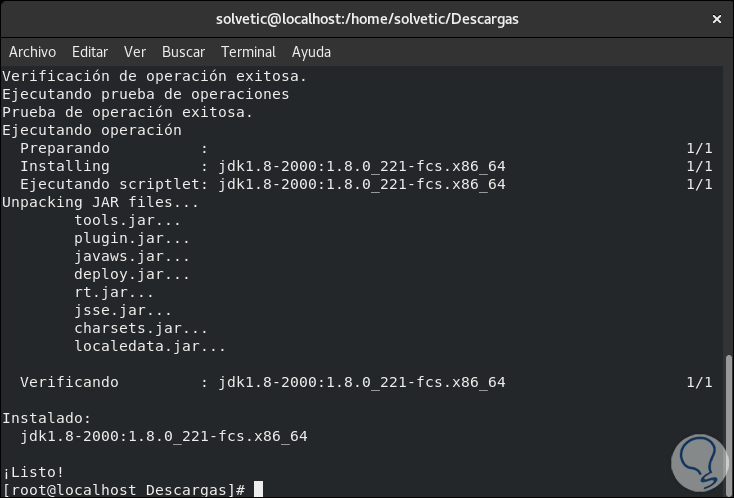This screenshot has width=734, height=498.
Task: Click the "localedata.jar..." line
Action: 150,346
